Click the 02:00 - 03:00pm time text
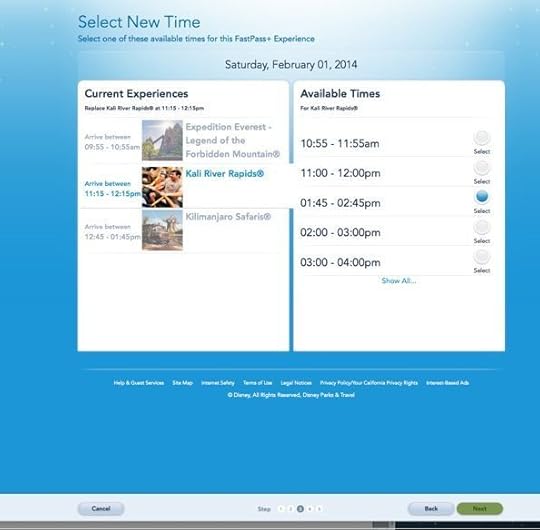This screenshot has height=530, width=540. click(x=340, y=232)
